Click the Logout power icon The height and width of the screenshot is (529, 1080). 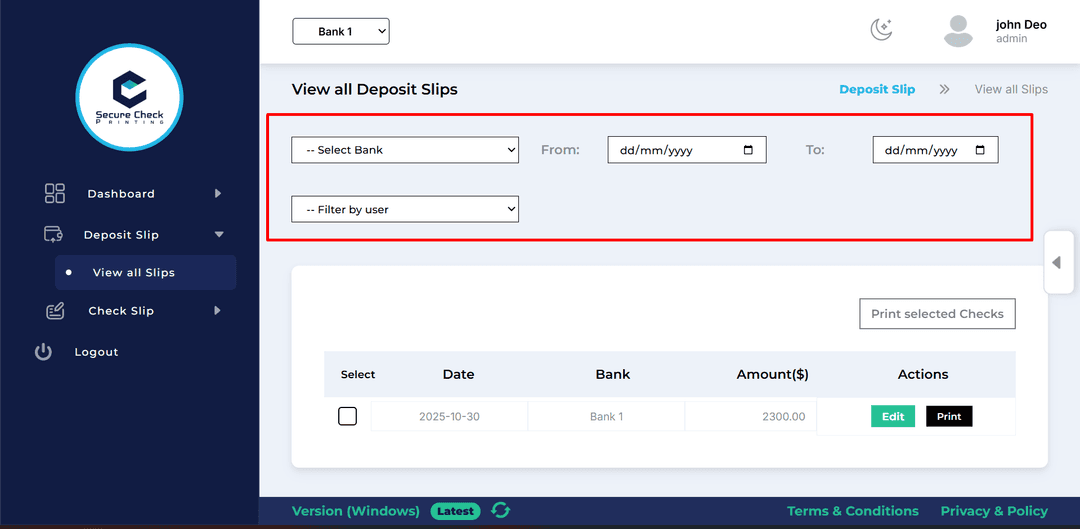point(43,352)
